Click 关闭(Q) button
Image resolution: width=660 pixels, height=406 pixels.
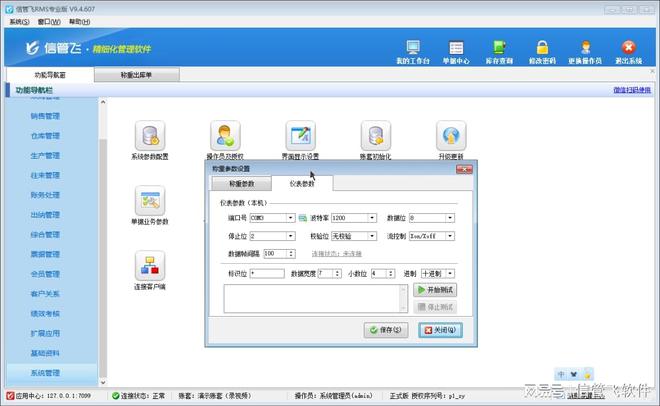tap(440, 330)
